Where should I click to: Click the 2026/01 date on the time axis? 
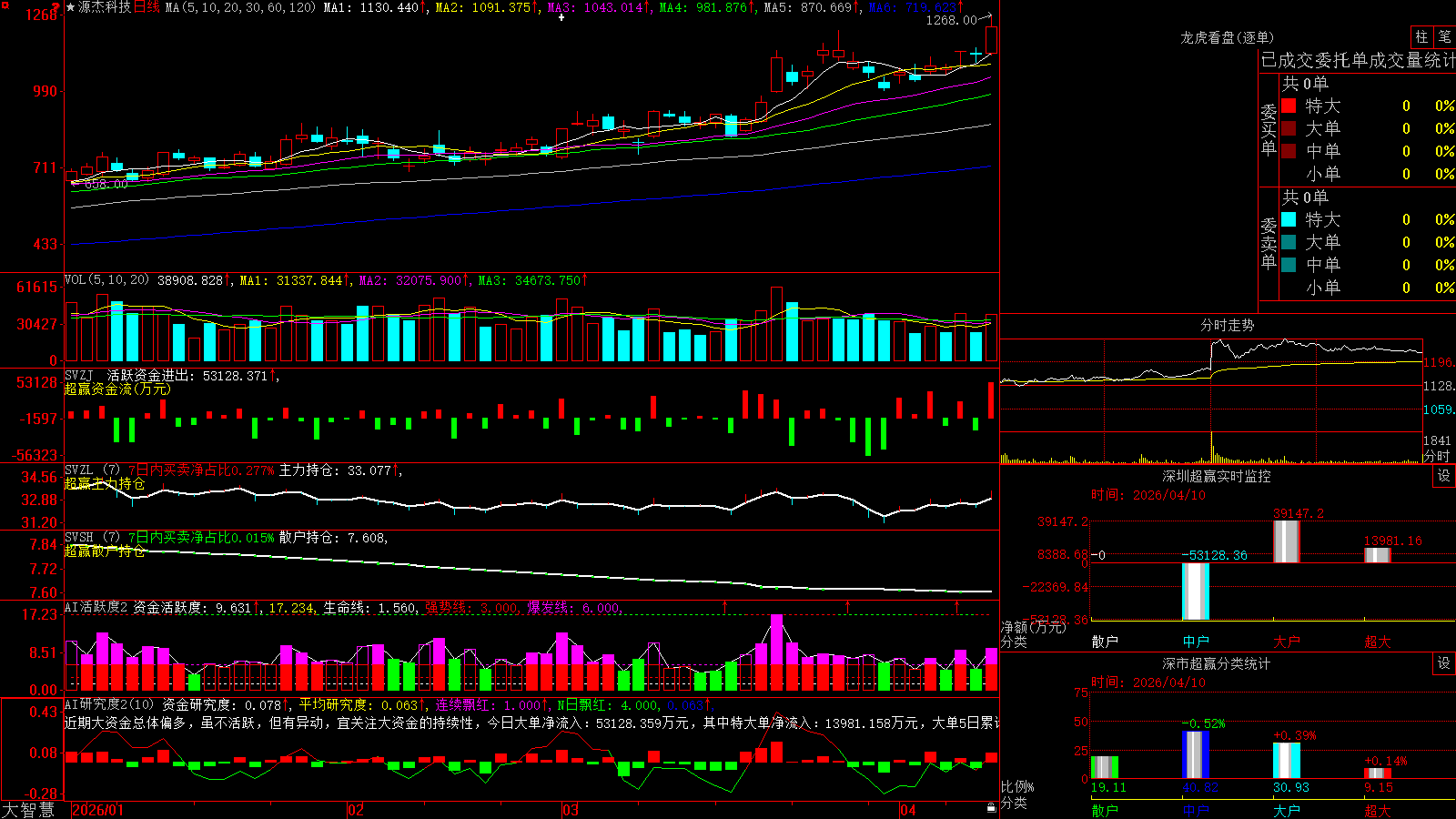click(98, 810)
